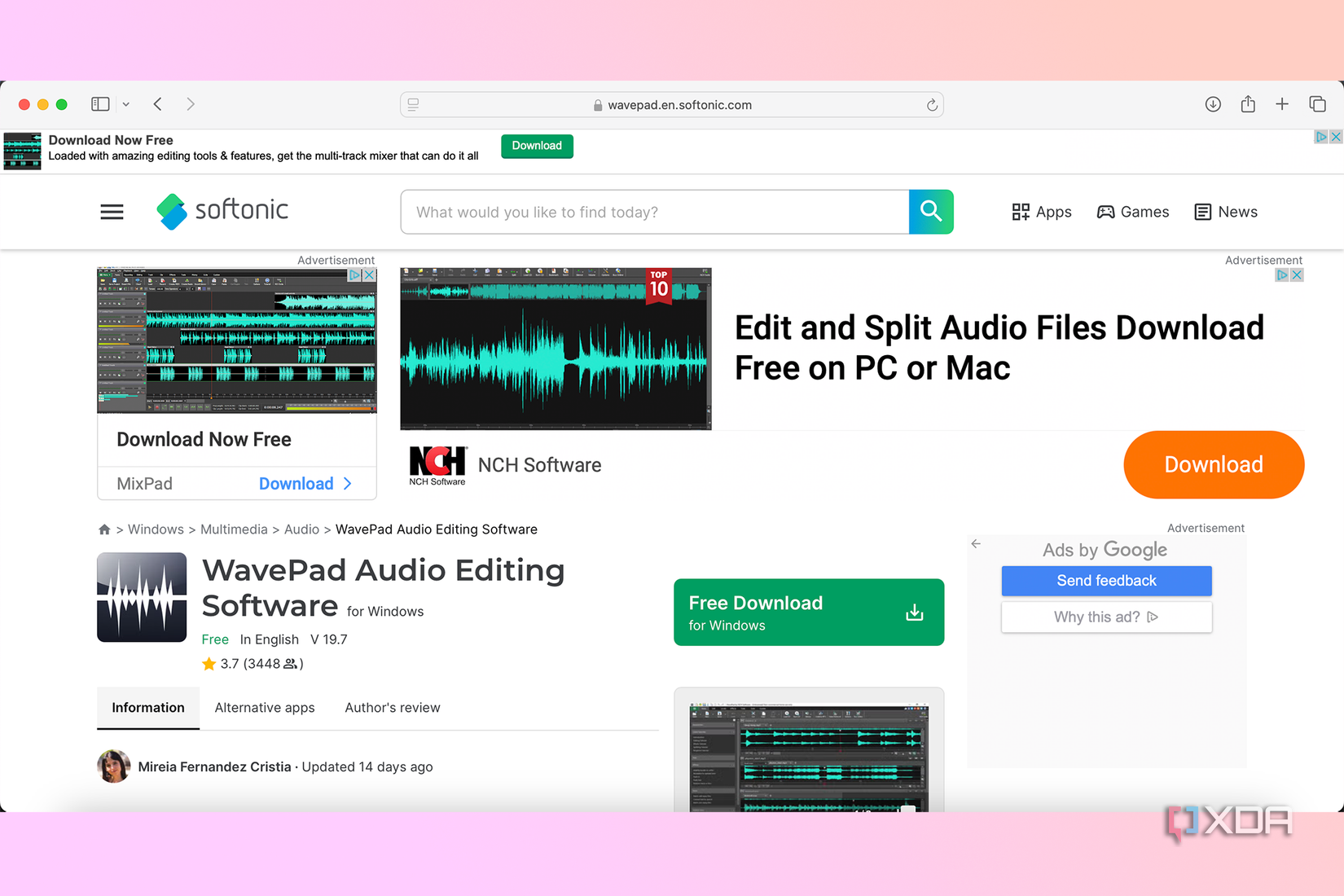Expand sidebar dropdown chevron in Safari
1344x896 pixels.
pos(125,104)
